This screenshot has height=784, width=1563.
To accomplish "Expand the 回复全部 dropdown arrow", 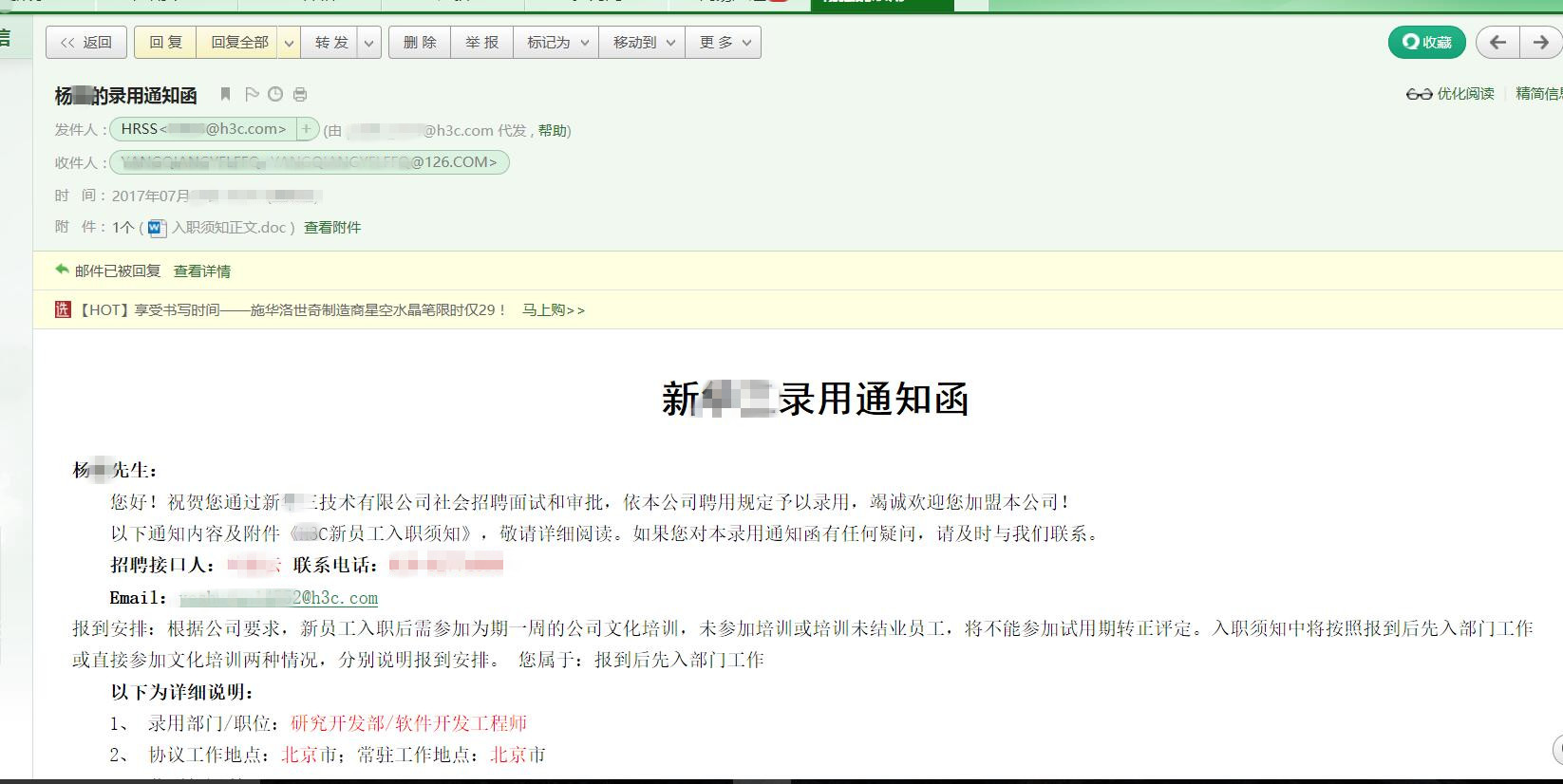I will pyautogui.click(x=290, y=43).
